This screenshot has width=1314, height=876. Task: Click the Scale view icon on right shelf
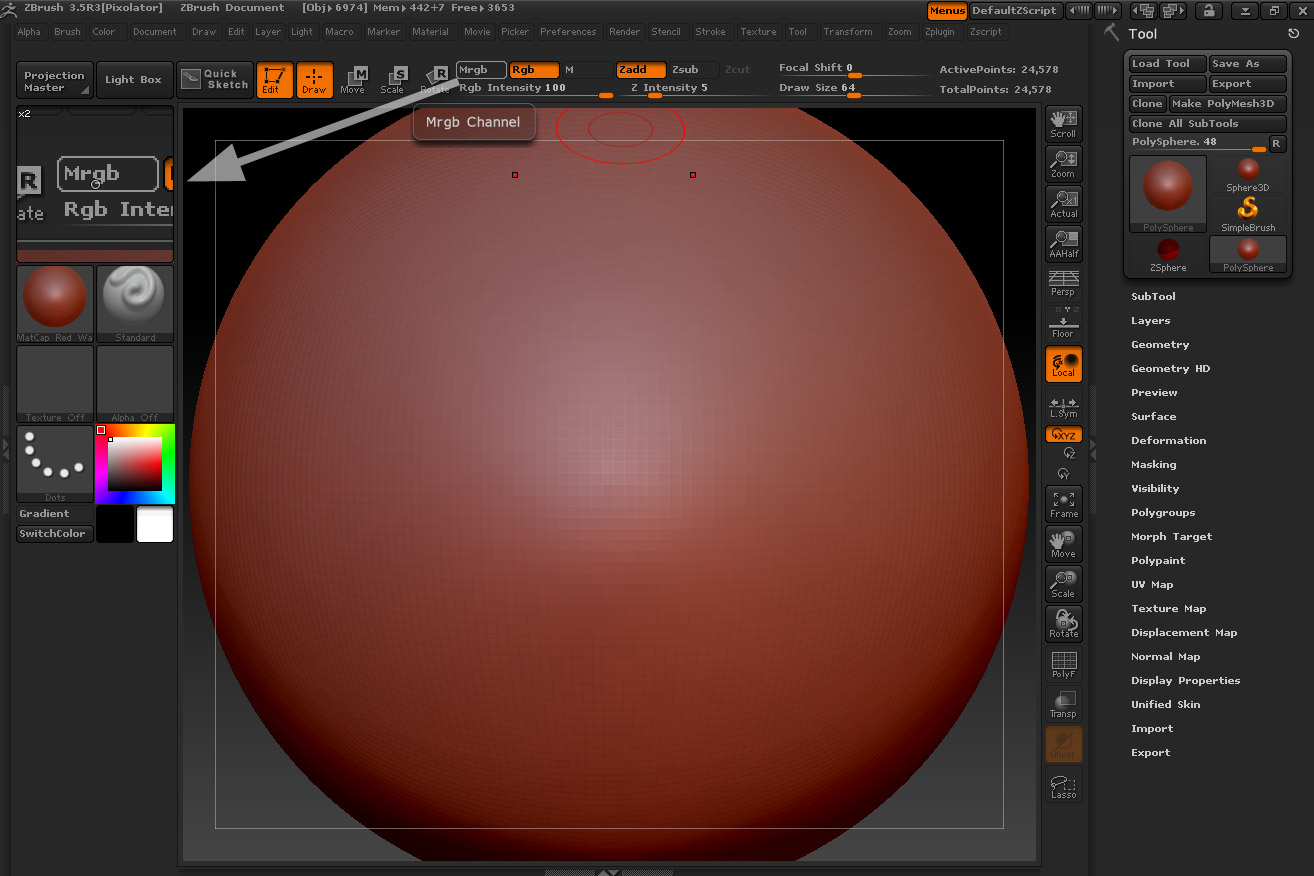coord(1063,584)
